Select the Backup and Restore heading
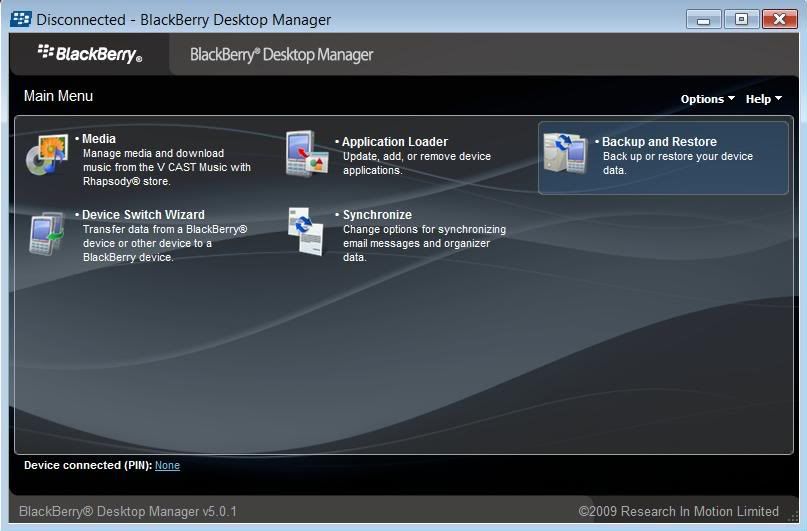Viewport: 807px width, 531px height. click(x=659, y=141)
